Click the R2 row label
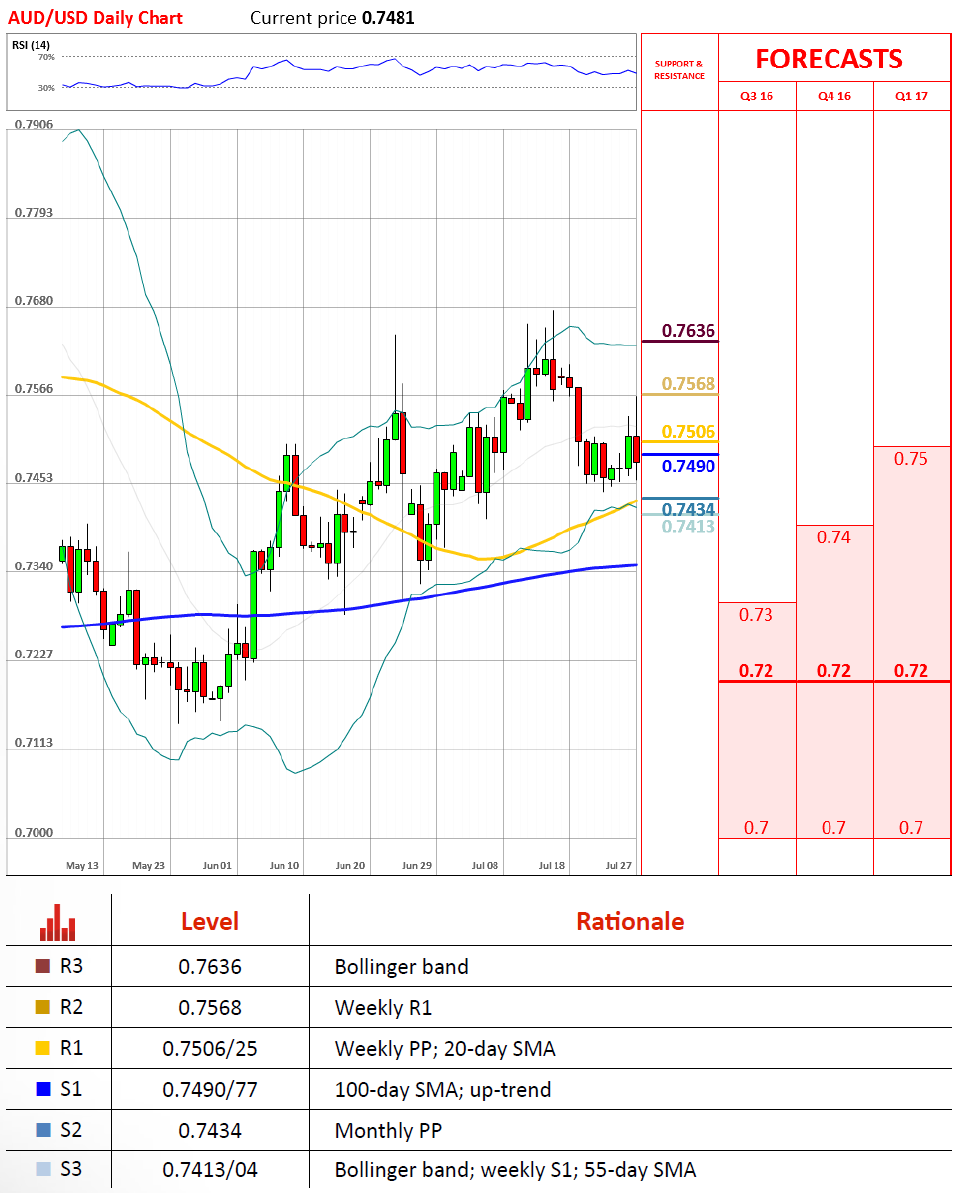The height and width of the screenshot is (1193, 961). click(71, 1007)
